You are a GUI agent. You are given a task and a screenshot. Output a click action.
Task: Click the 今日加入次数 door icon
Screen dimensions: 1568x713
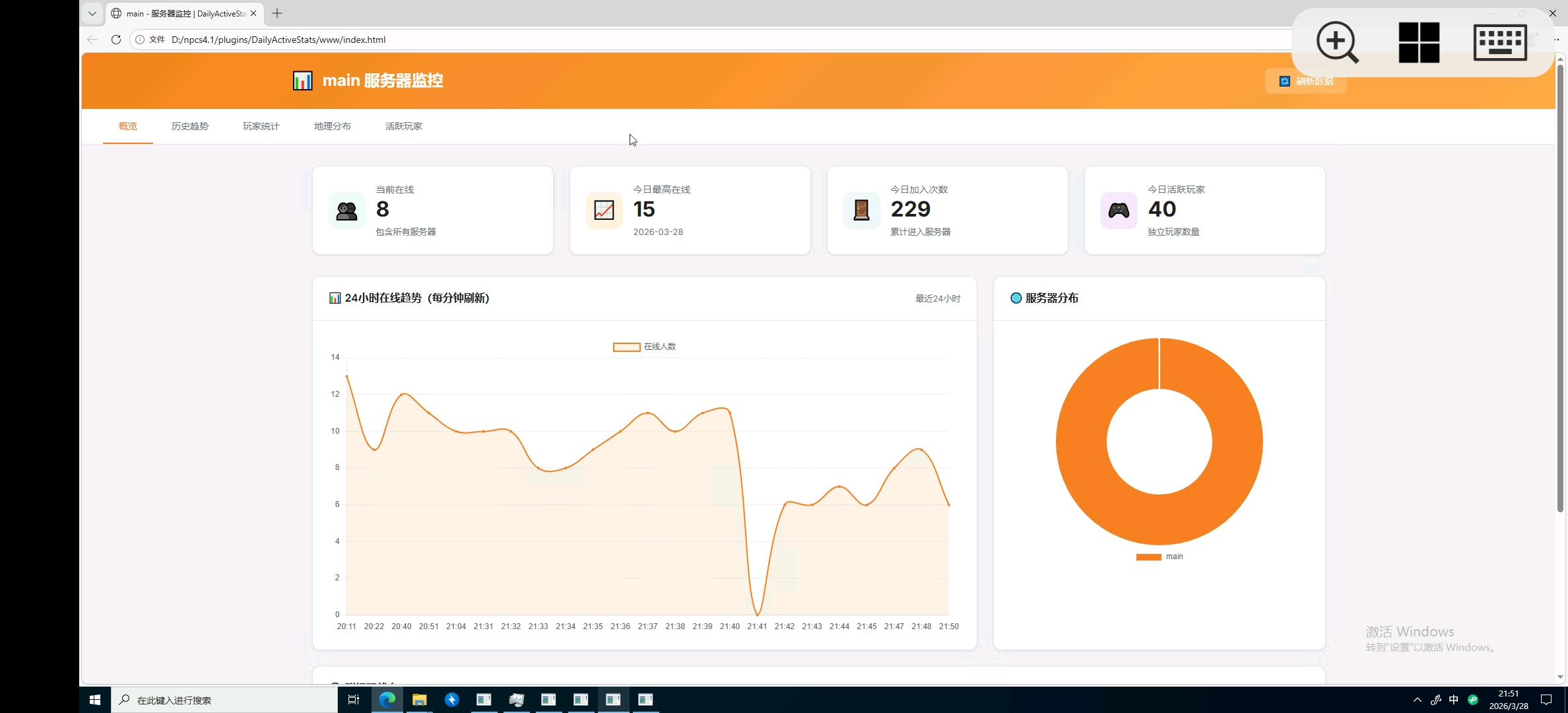861,211
